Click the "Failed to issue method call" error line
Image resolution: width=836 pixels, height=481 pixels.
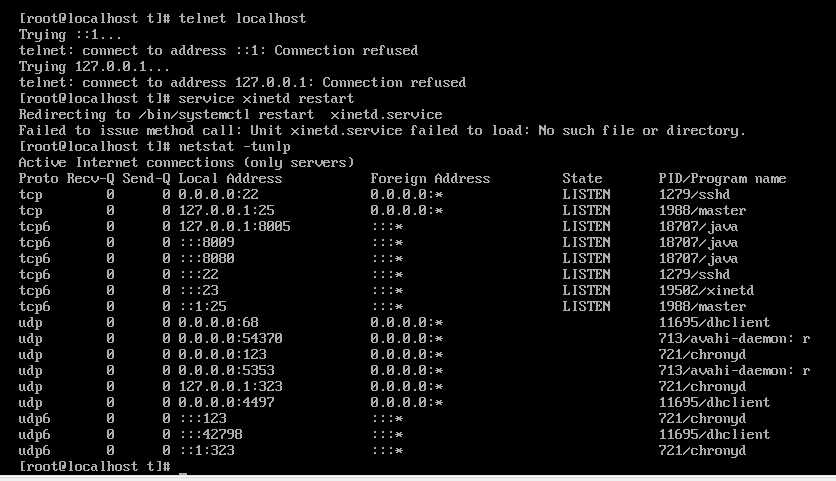click(x=380, y=130)
